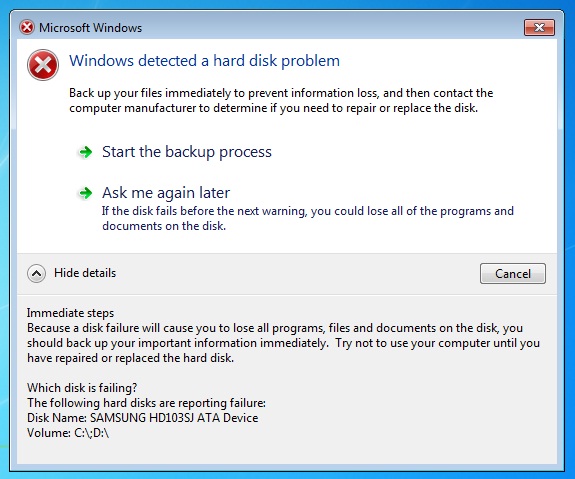Cancel the hard disk warning dialog
Image resolution: width=575 pixels, height=479 pixels.
click(x=513, y=273)
